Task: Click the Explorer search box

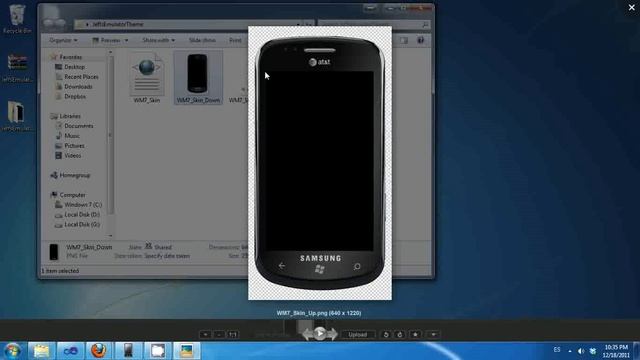Action: (x=374, y=24)
